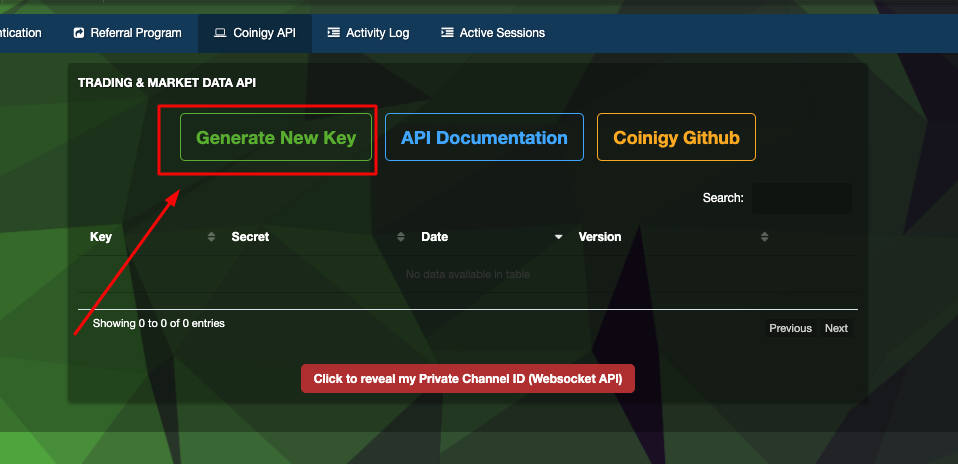This screenshot has width=958, height=464.
Task: Go to the Previous table page
Action: 790,328
